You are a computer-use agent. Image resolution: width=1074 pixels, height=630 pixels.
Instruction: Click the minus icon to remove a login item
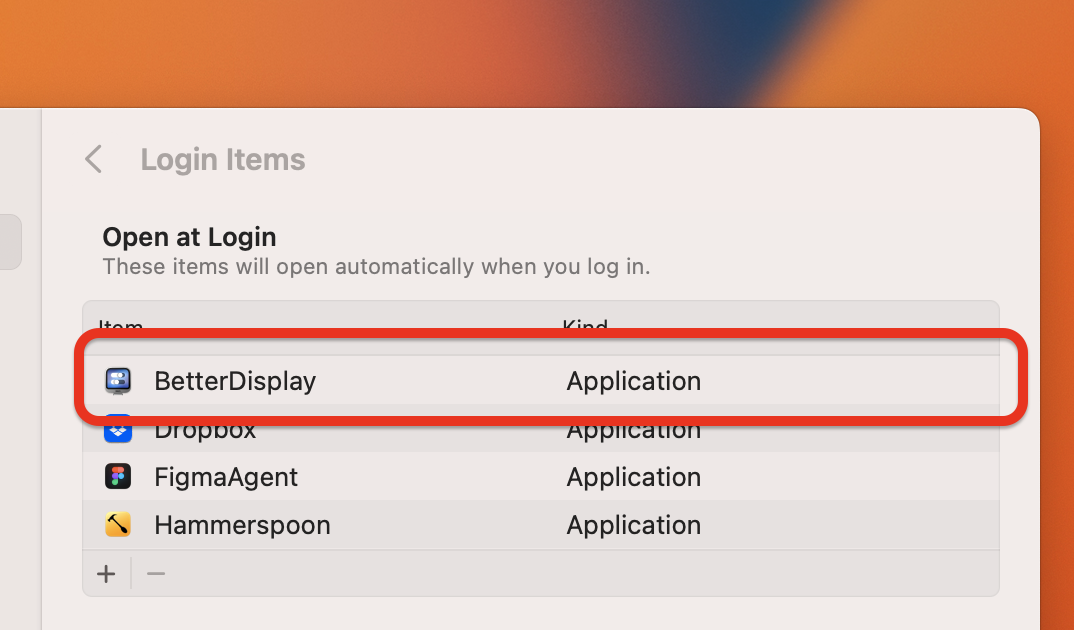coord(155,573)
